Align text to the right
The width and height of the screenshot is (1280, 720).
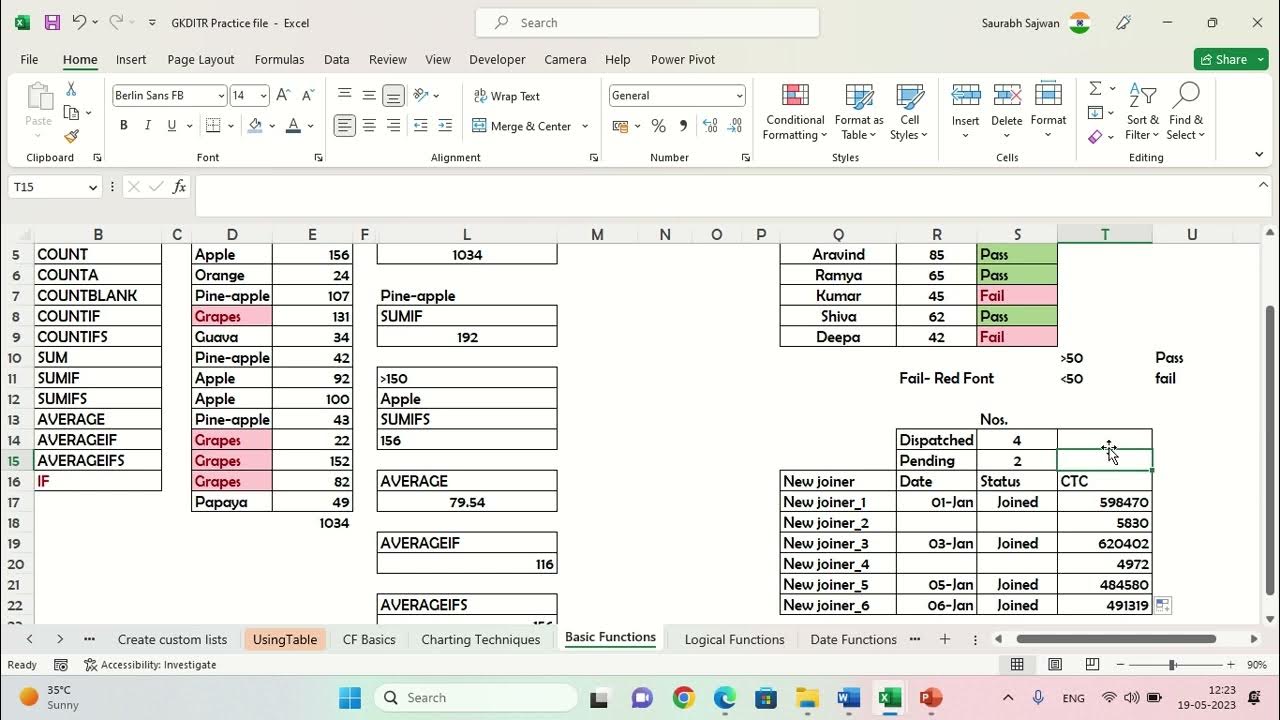coord(393,126)
